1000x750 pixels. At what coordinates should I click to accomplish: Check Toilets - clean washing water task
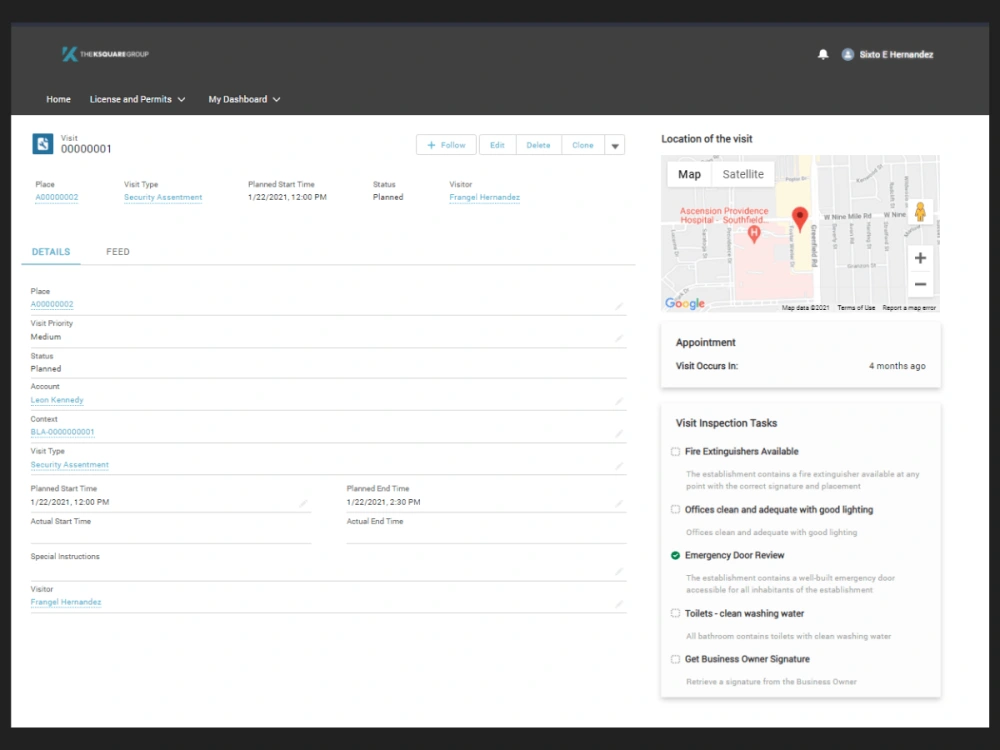(x=675, y=614)
